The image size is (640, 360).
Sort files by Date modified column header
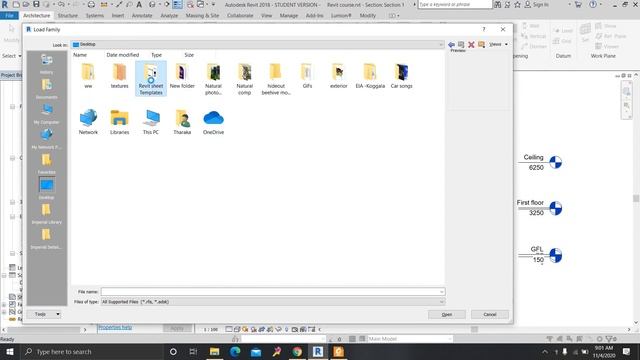tap(122, 55)
